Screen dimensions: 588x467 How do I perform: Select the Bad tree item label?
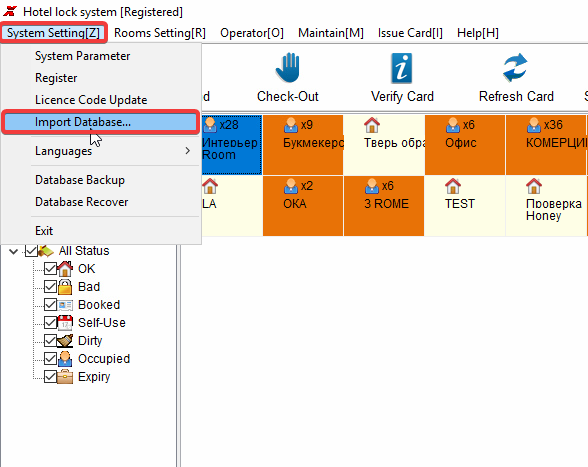click(x=89, y=287)
